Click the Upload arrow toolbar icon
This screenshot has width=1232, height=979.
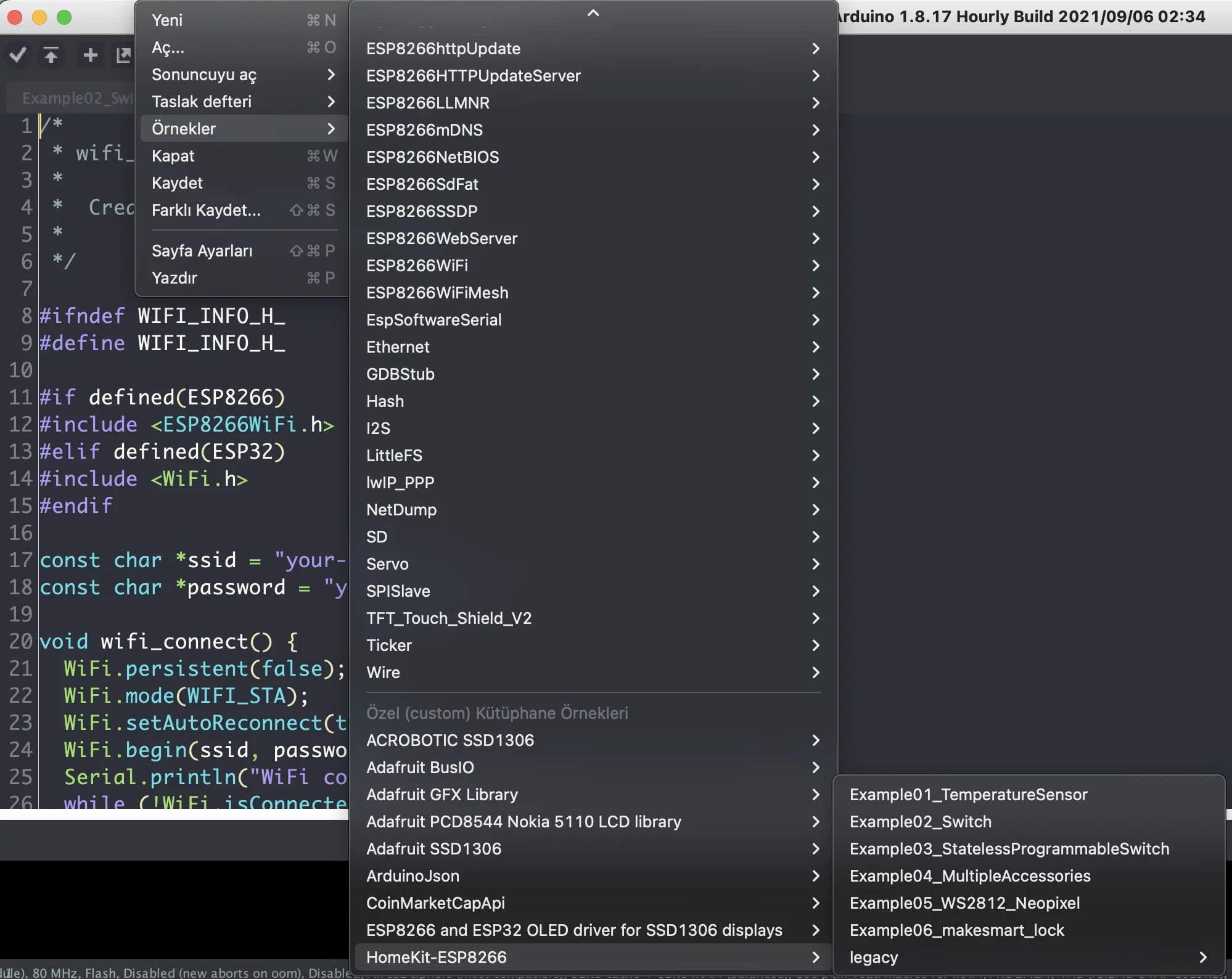[51, 55]
